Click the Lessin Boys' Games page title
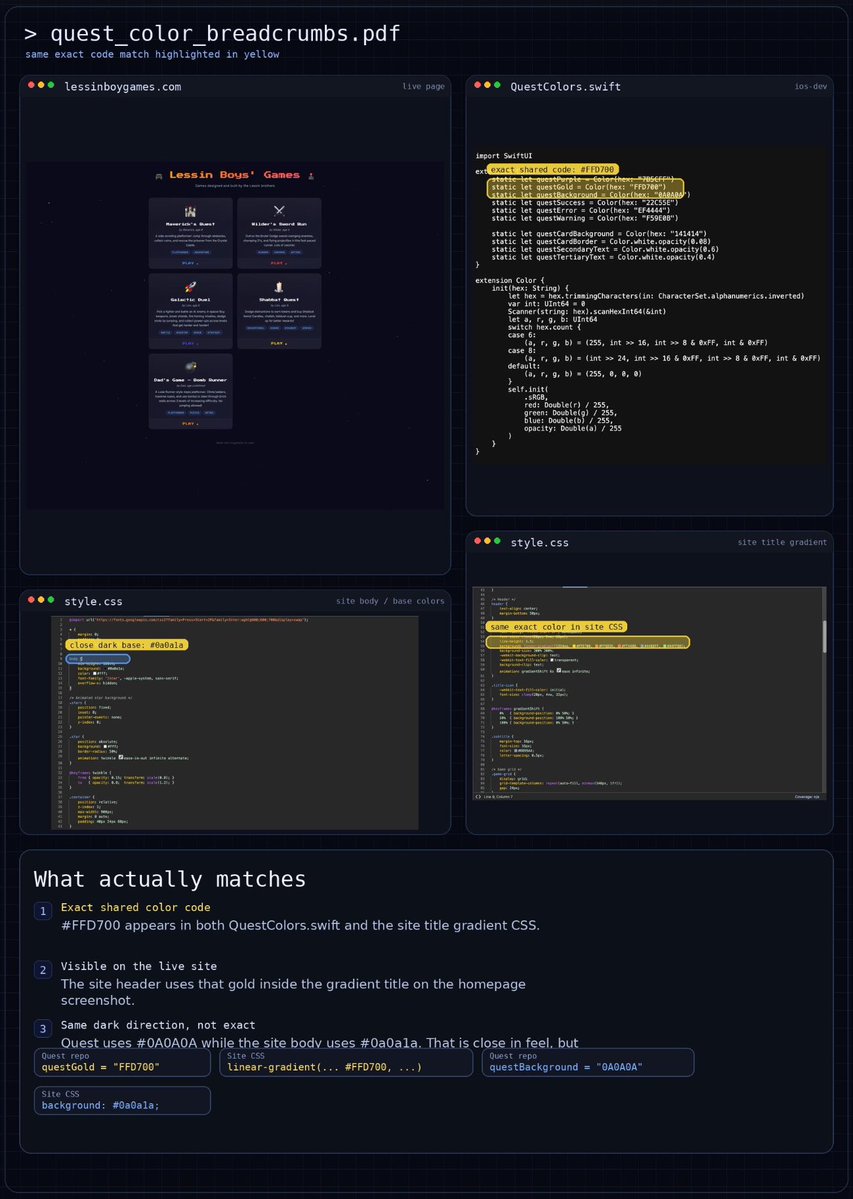853x1199 pixels. 235,175
